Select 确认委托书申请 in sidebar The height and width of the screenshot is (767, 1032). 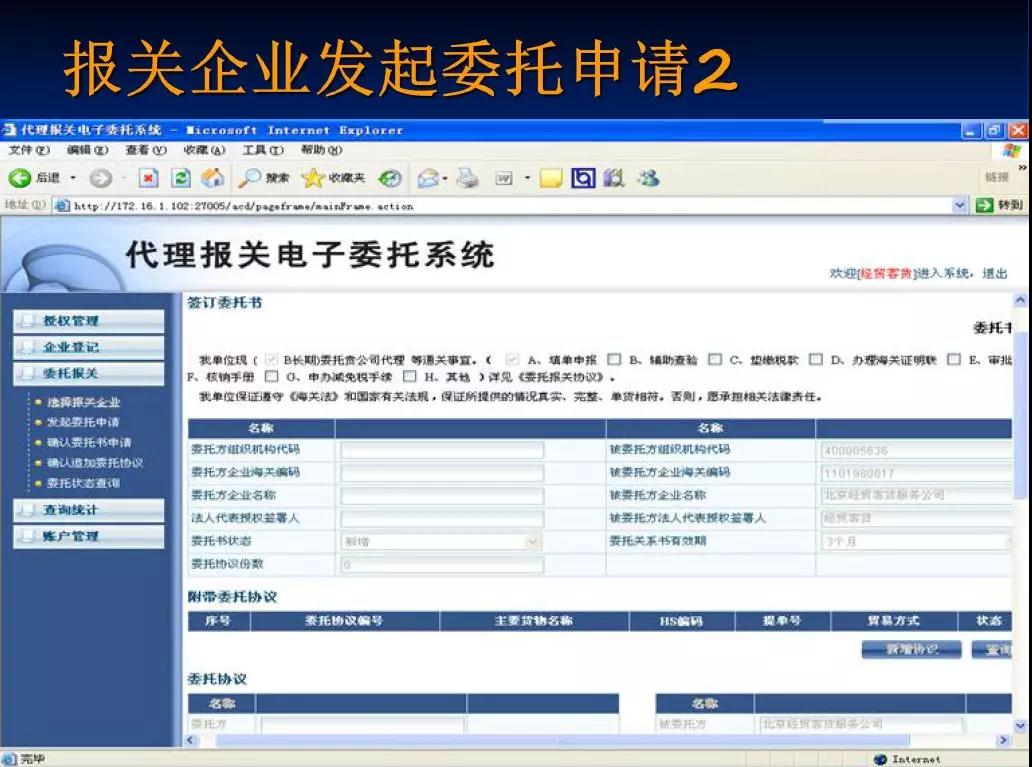(x=89, y=442)
